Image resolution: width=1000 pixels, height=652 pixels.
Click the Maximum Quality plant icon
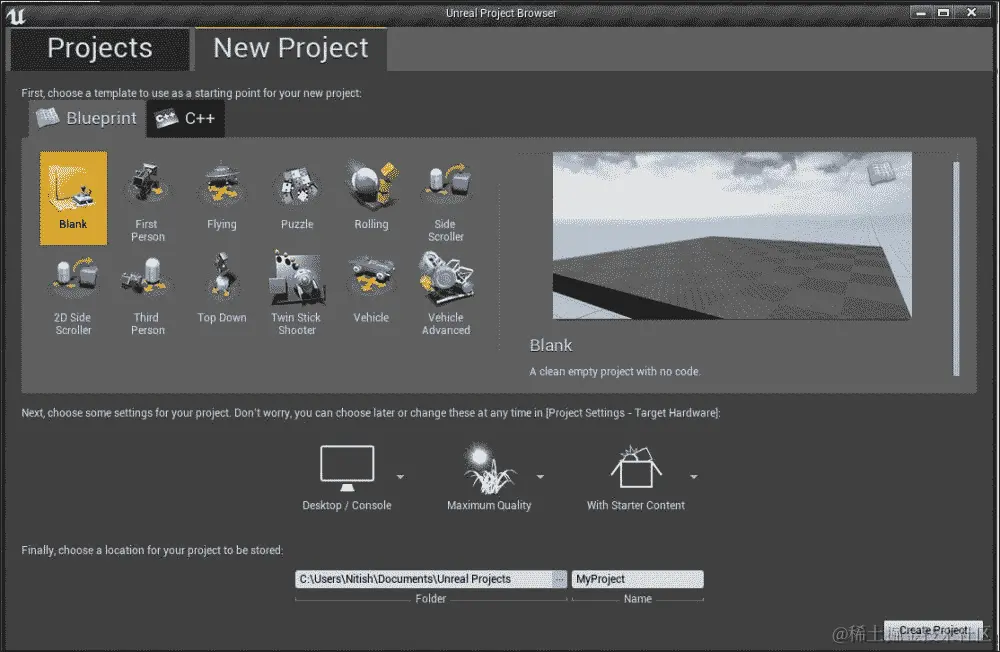pyautogui.click(x=489, y=470)
